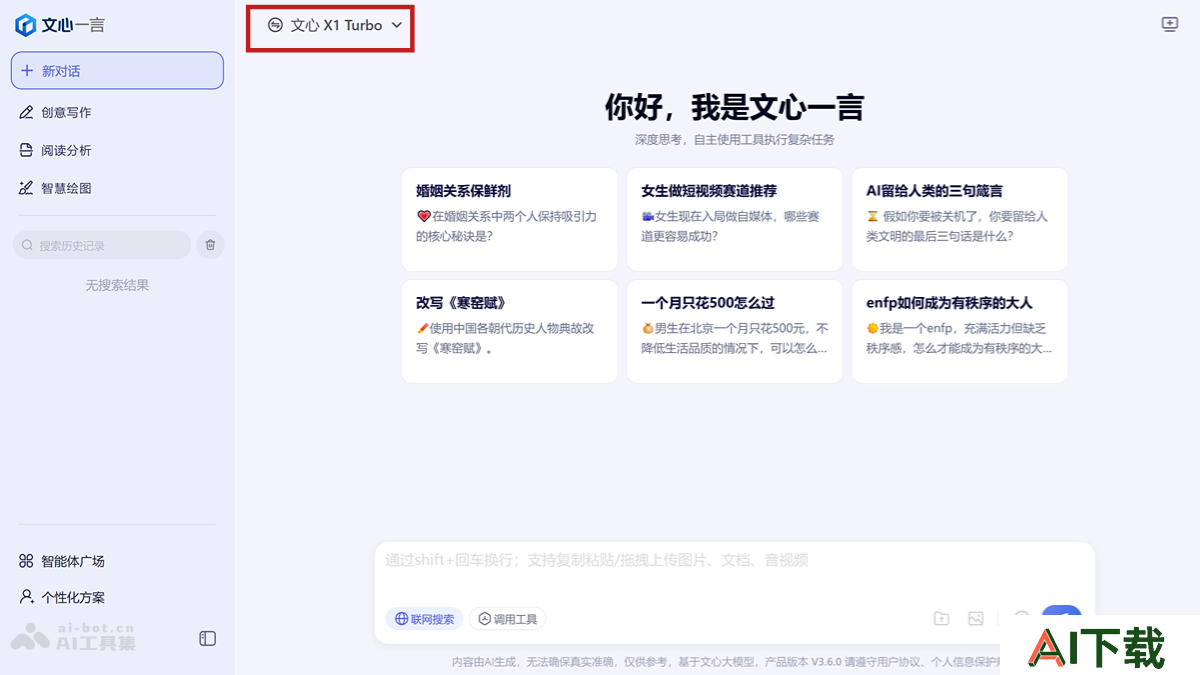Click the 搜索历史记录 search field
The image size is (1200, 675).
pyautogui.click(x=101, y=245)
